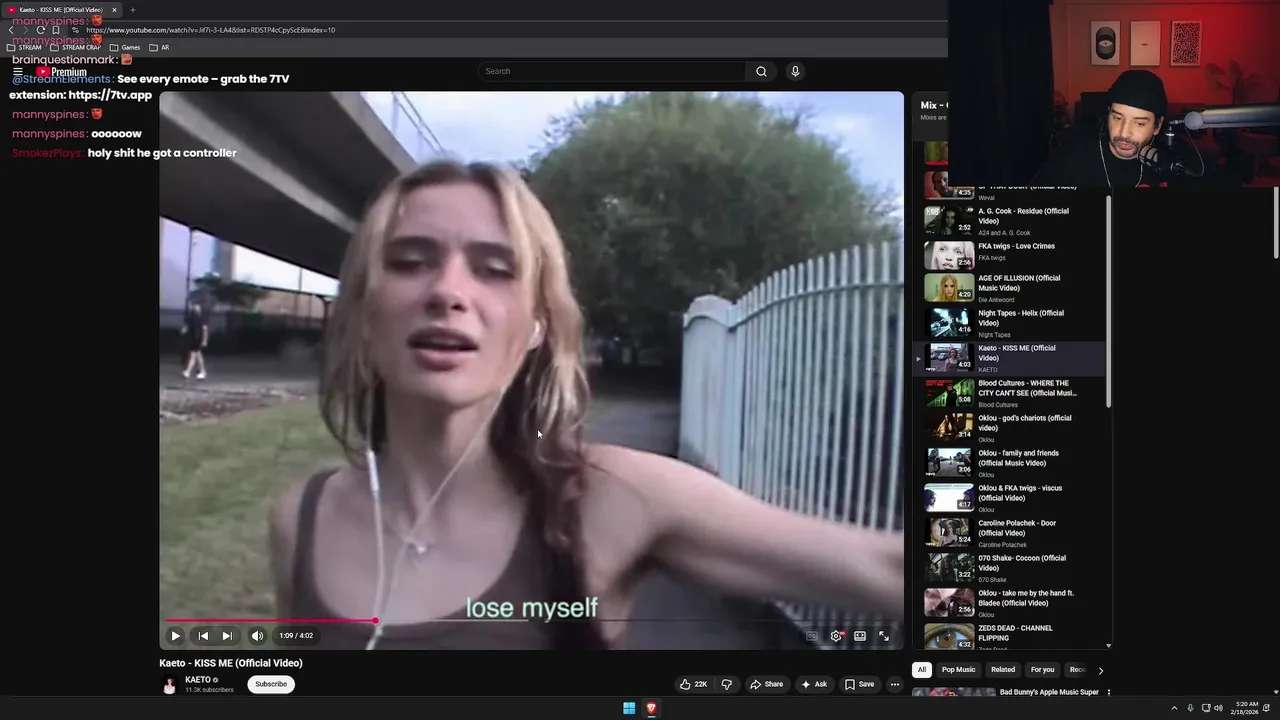This screenshot has height=720, width=1280.
Task: Show more filter chips with the right chevron
Action: [1100, 671]
